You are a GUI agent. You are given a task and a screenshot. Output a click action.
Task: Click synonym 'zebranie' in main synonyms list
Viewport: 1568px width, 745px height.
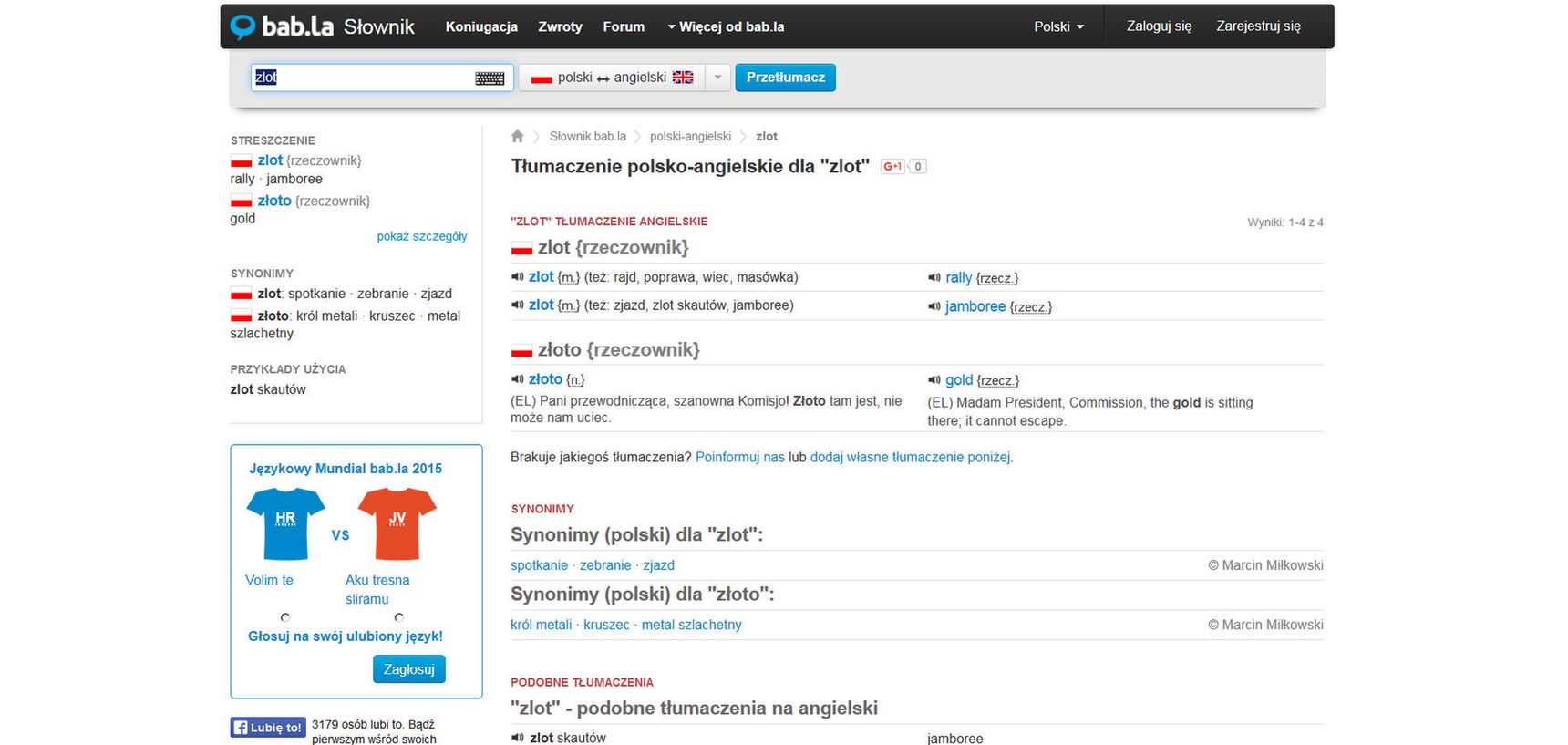(x=605, y=565)
